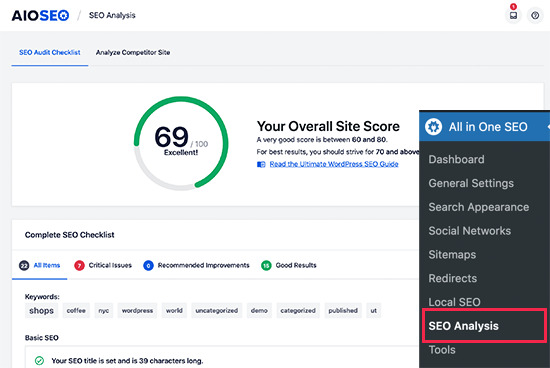Open Sitemaps menu item
The height and width of the screenshot is (368, 550).
pos(452,255)
